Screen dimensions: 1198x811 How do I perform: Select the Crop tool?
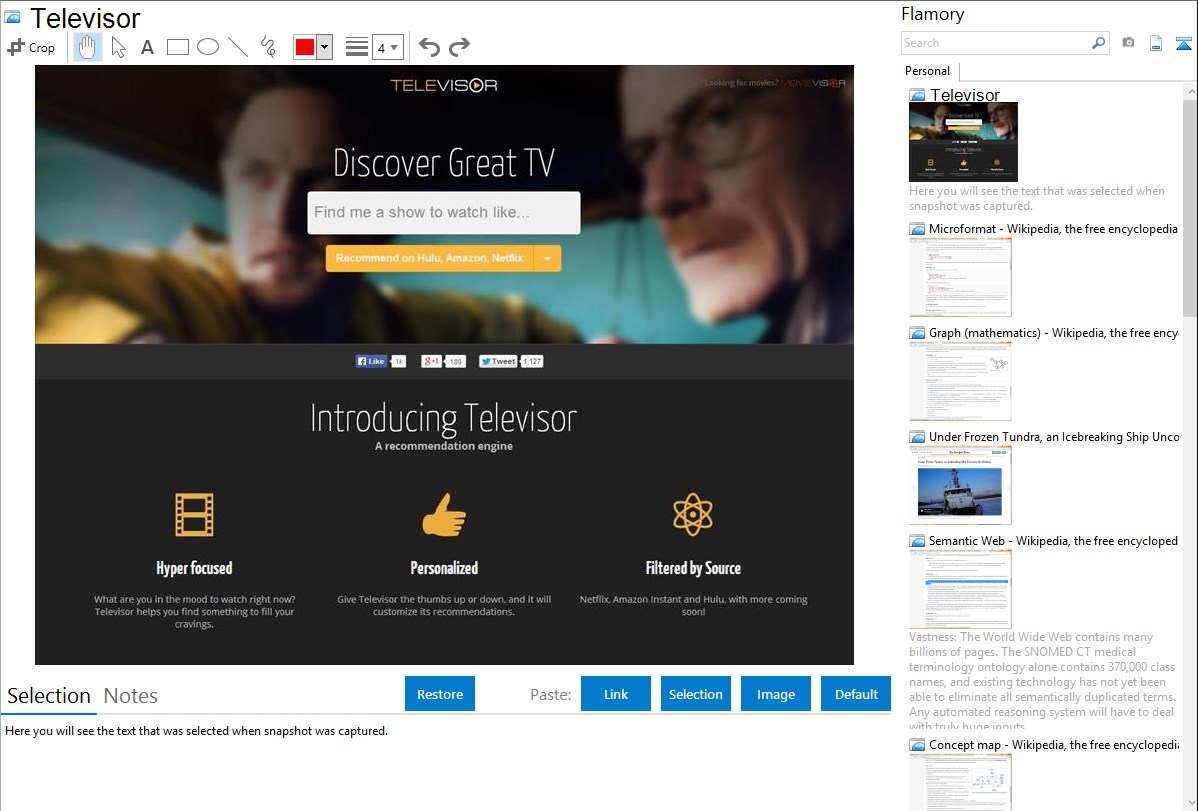click(x=31, y=47)
